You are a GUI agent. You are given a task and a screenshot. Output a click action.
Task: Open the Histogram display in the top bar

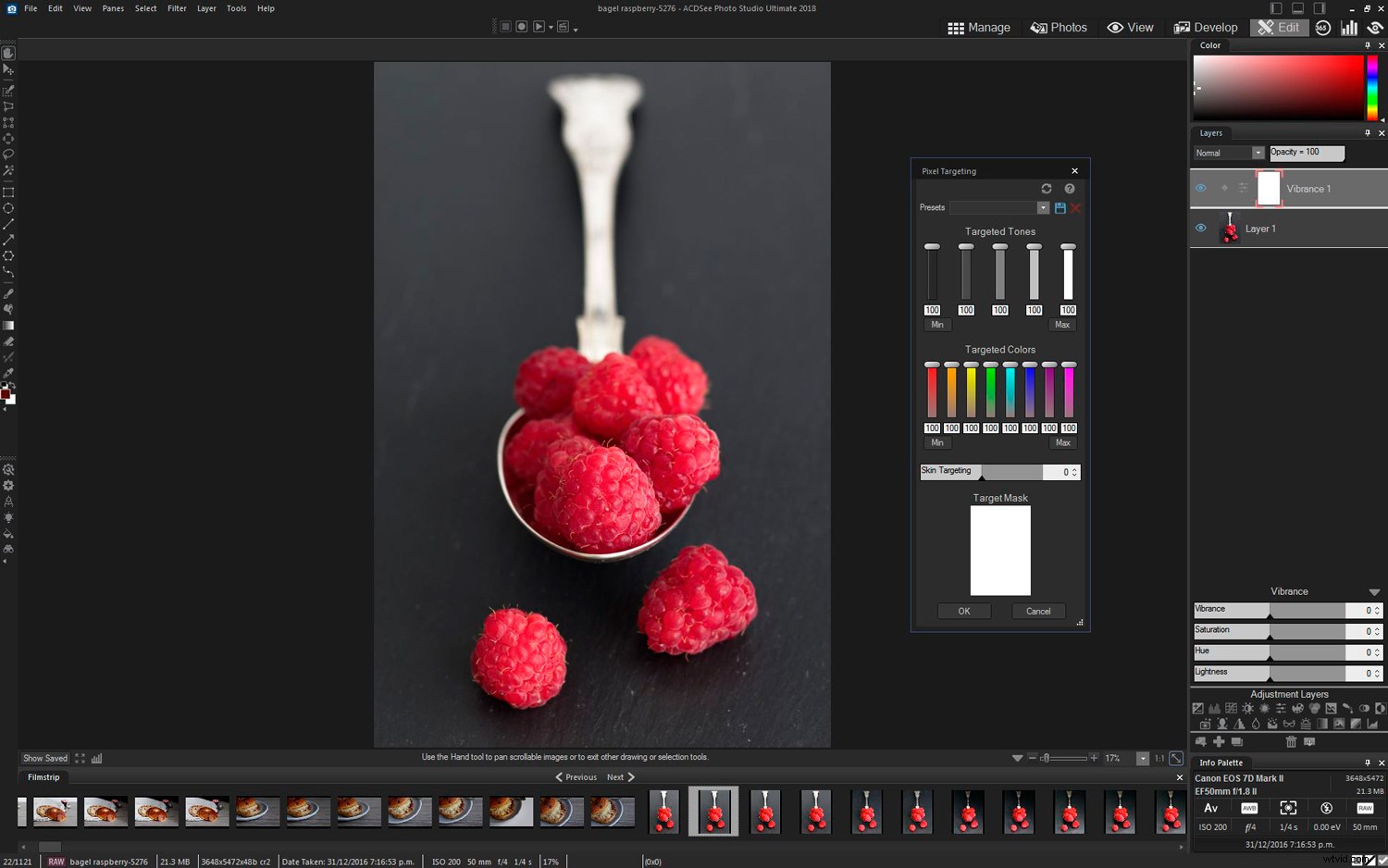[x=1349, y=27]
